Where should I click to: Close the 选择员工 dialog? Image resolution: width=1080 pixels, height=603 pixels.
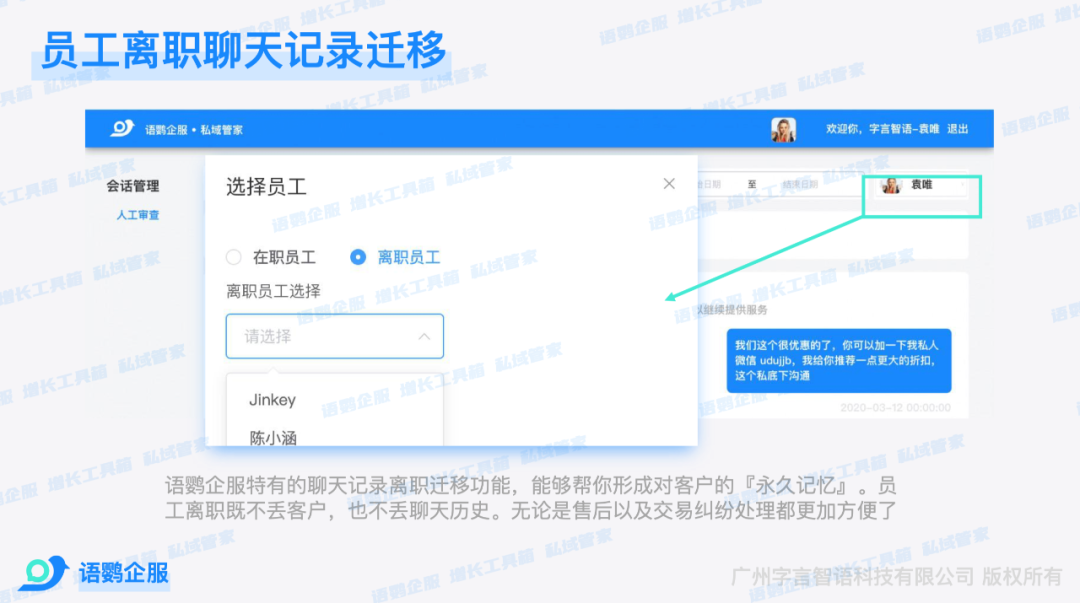tap(669, 184)
